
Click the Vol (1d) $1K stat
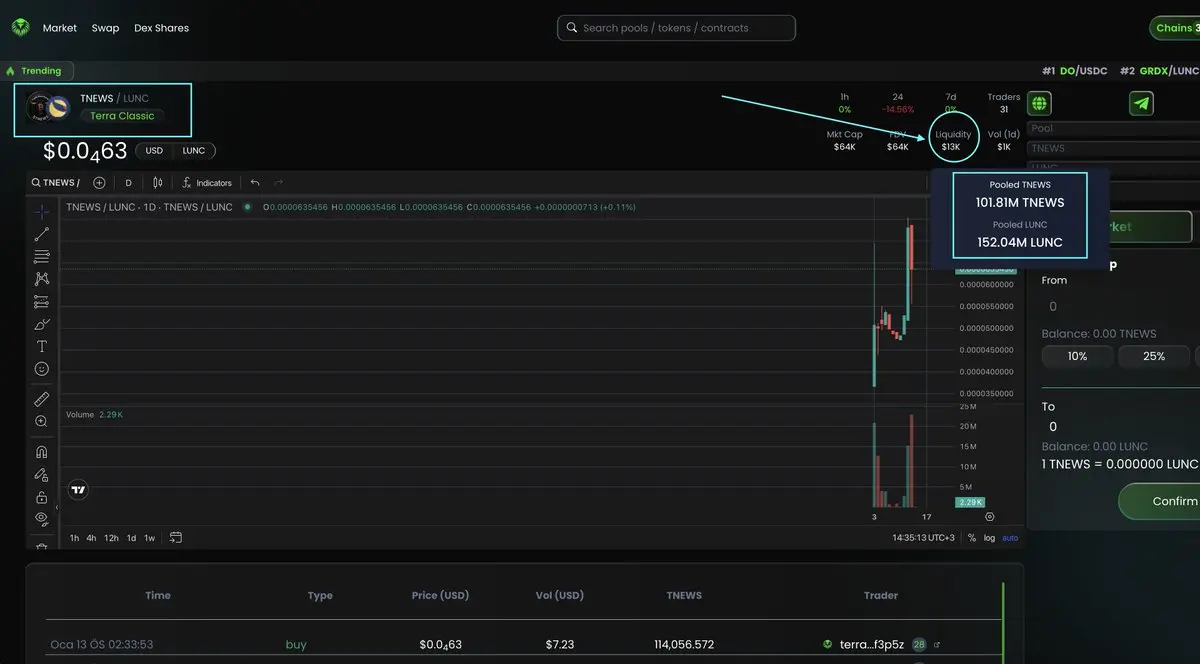pos(1004,140)
